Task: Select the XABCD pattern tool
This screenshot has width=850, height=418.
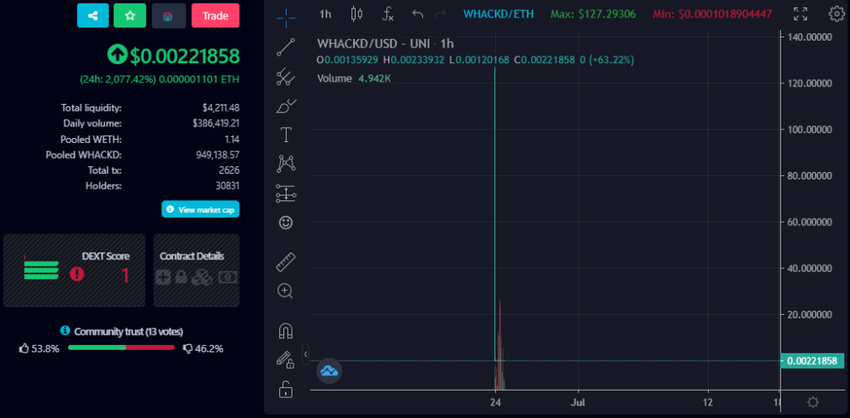Action: point(286,164)
